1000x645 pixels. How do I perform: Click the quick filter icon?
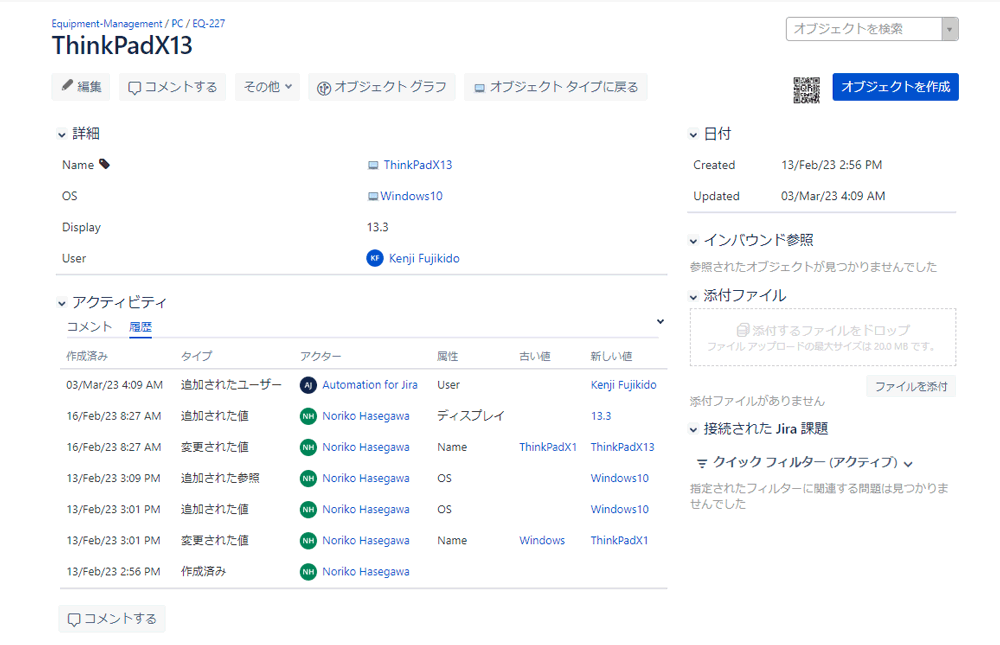(x=702, y=463)
